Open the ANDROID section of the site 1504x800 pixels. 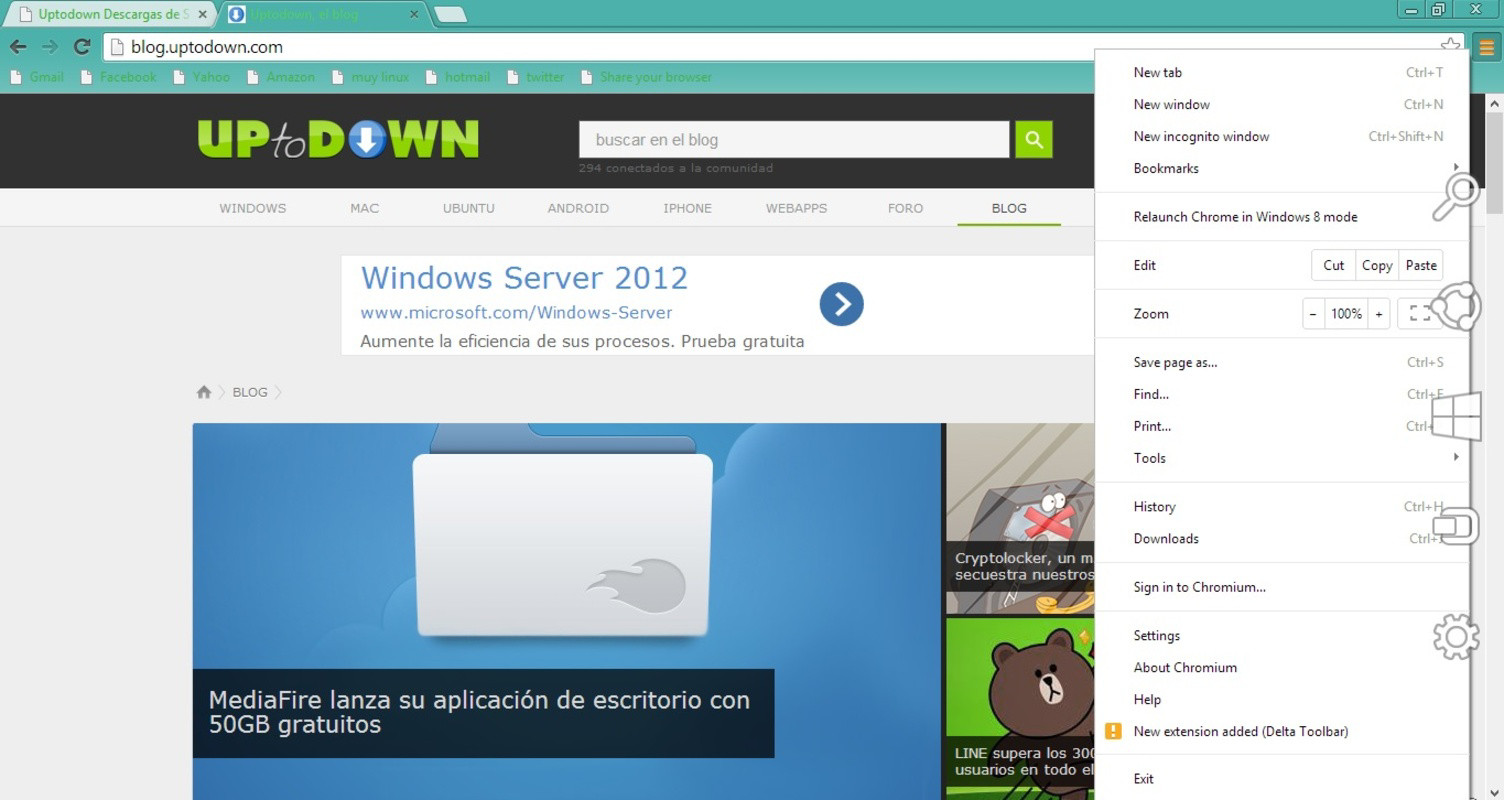pos(578,208)
